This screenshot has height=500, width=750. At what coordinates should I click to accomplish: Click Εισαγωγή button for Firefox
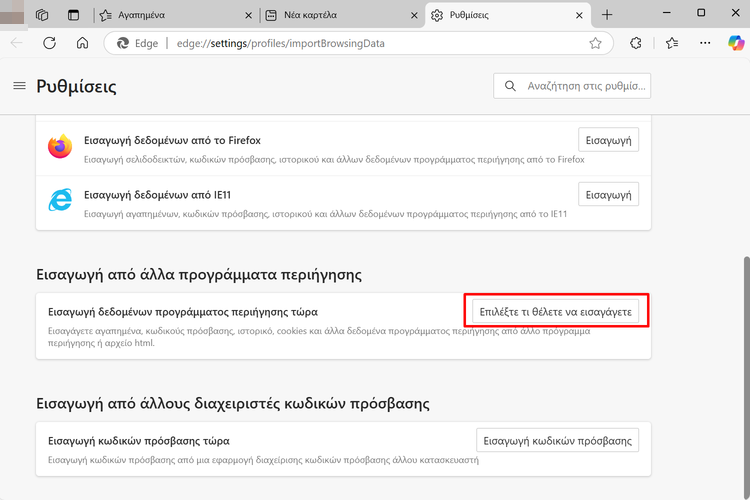[608, 140]
